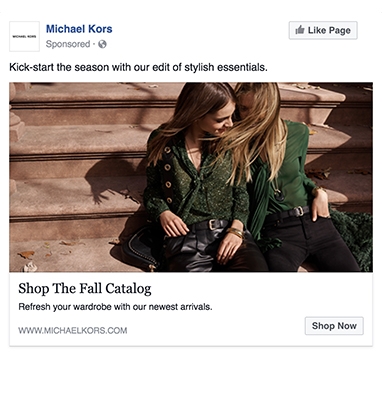
Task: Click the gold-ringed strap on the dark blouse
Action: pyautogui.click(x=168, y=175)
